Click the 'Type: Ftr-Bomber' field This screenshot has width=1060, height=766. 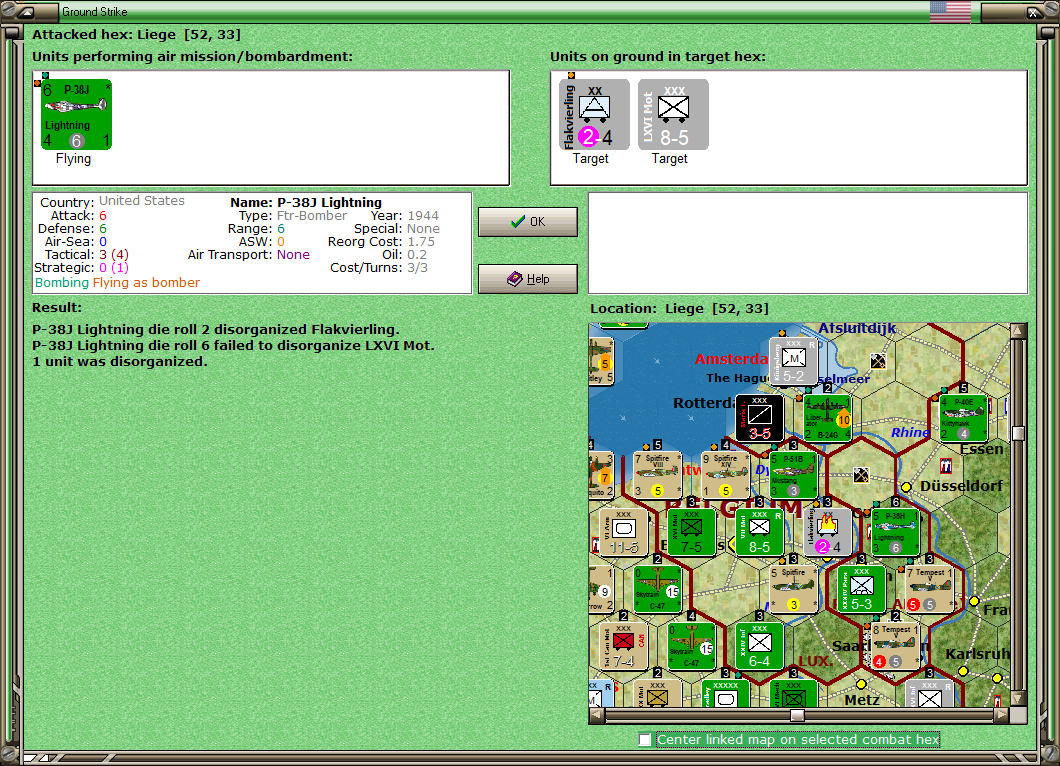click(293, 216)
